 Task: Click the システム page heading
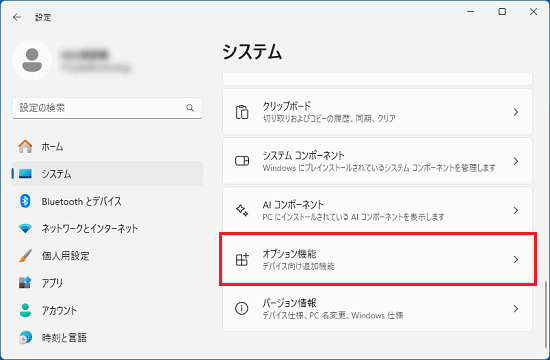tap(252, 52)
